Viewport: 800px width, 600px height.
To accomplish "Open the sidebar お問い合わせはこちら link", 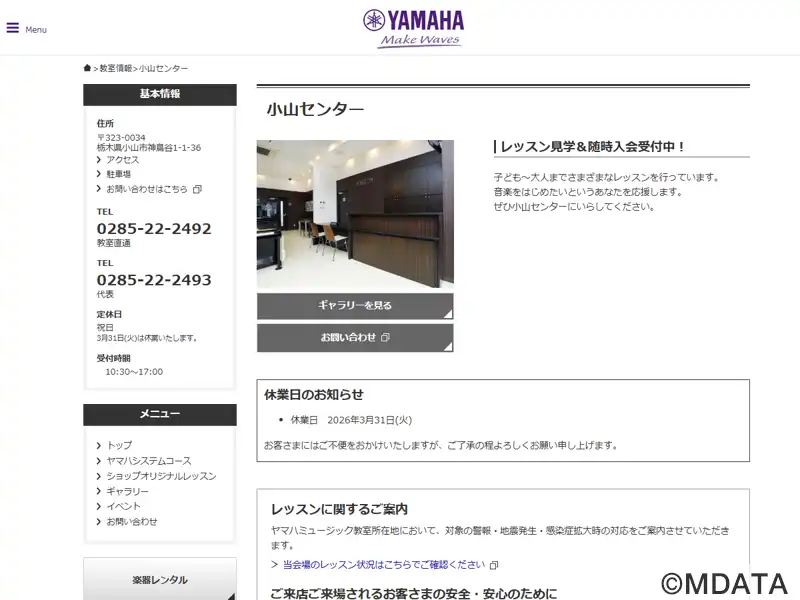I will coord(146,189).
